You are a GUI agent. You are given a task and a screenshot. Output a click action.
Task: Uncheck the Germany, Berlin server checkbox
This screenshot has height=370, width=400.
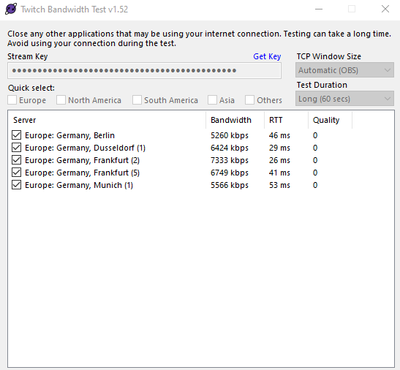pos(16,135)
